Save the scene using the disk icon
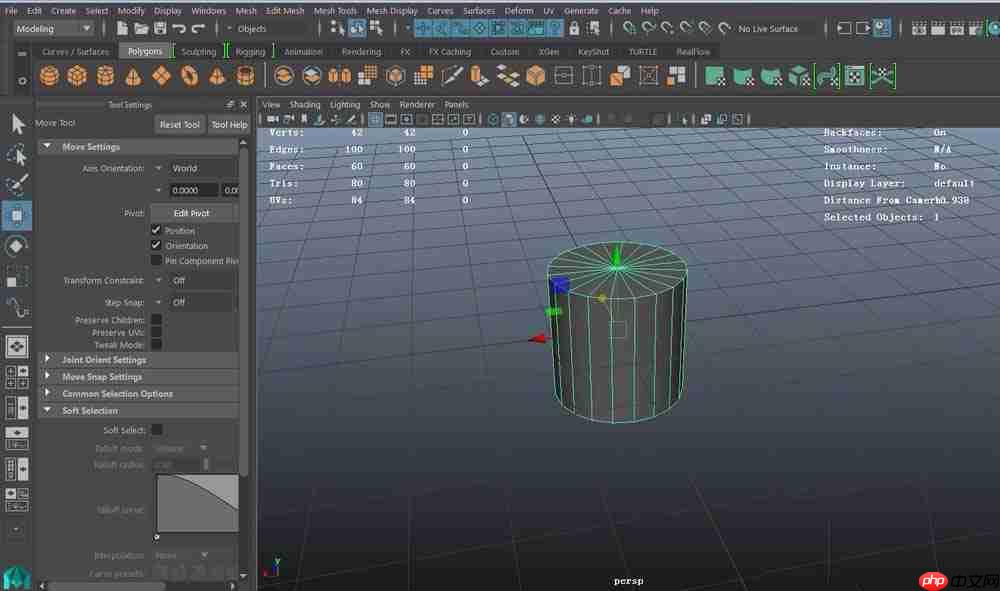 pyautogui.click(x=159, y=28)
